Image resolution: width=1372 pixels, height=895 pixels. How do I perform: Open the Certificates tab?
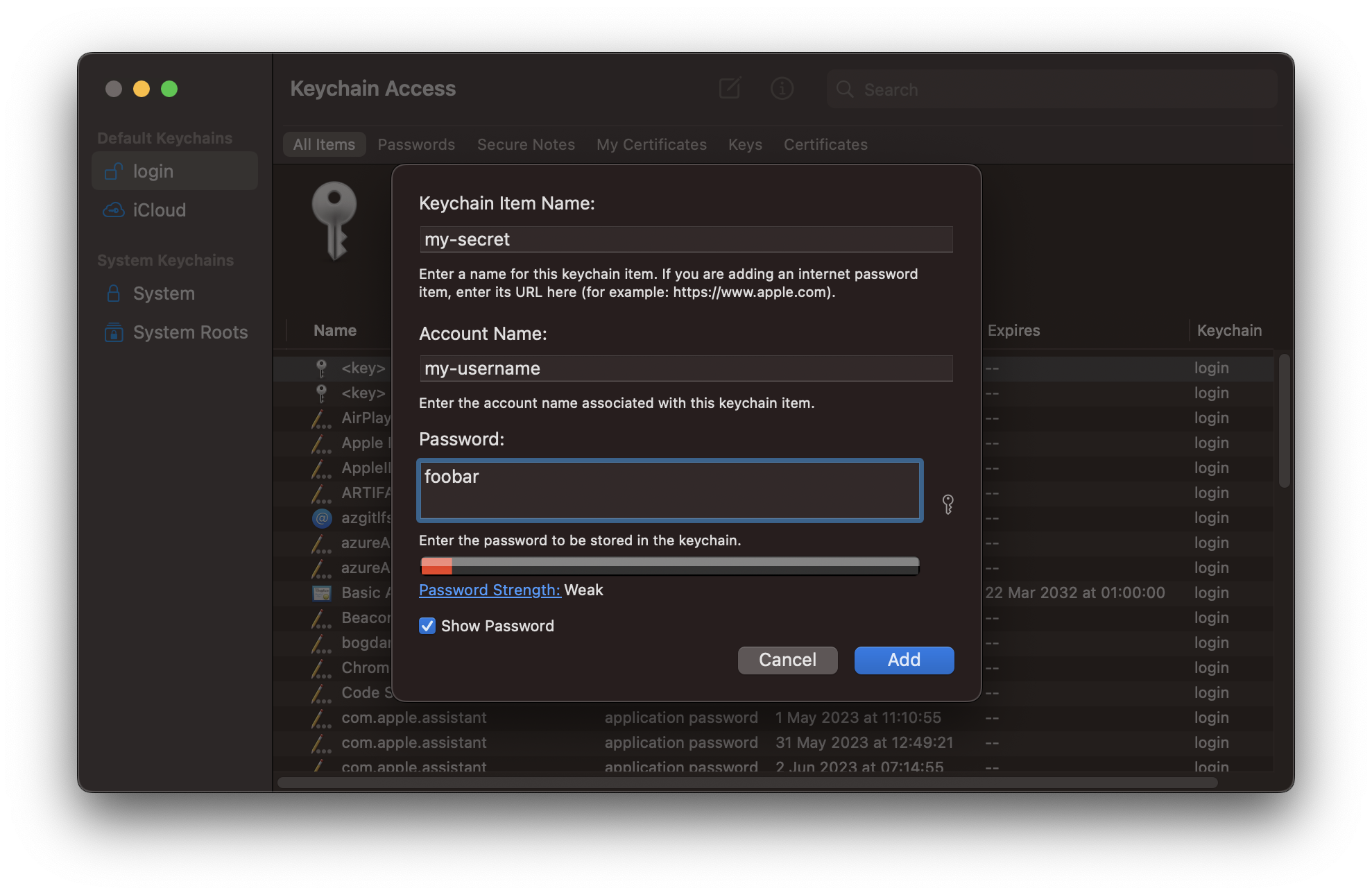[x=825, y=144]
